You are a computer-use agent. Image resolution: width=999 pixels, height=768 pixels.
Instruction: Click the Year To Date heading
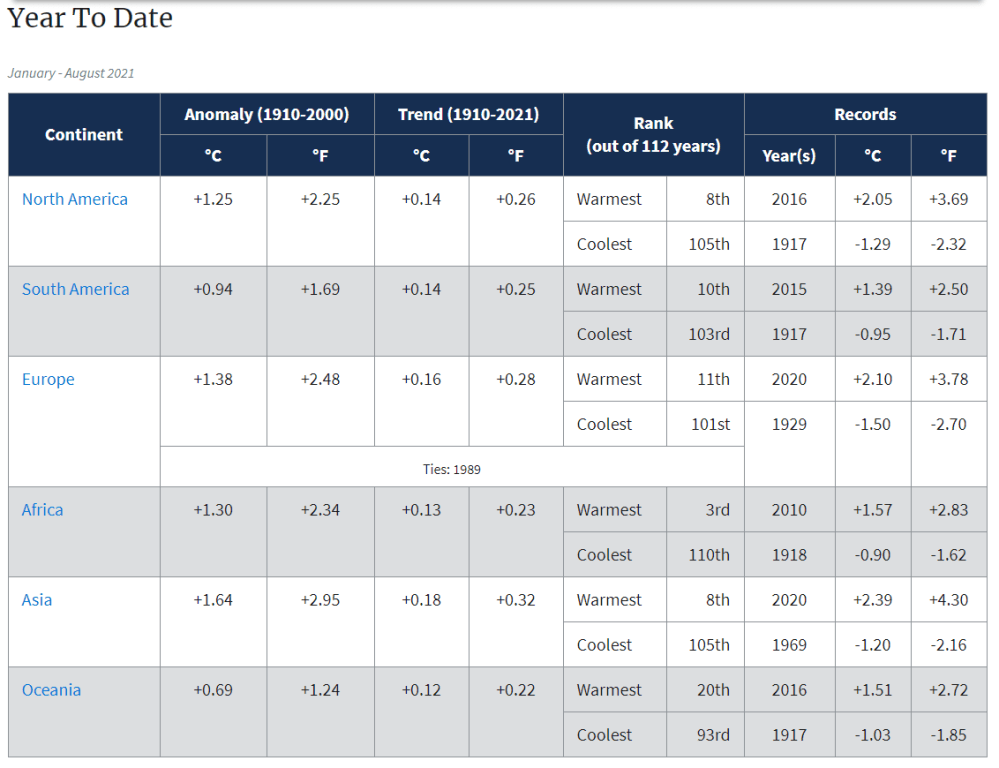point(90,18)
